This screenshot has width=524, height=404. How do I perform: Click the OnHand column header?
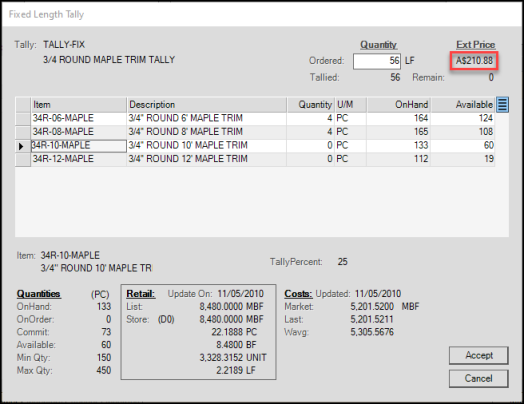pos(398,105)
